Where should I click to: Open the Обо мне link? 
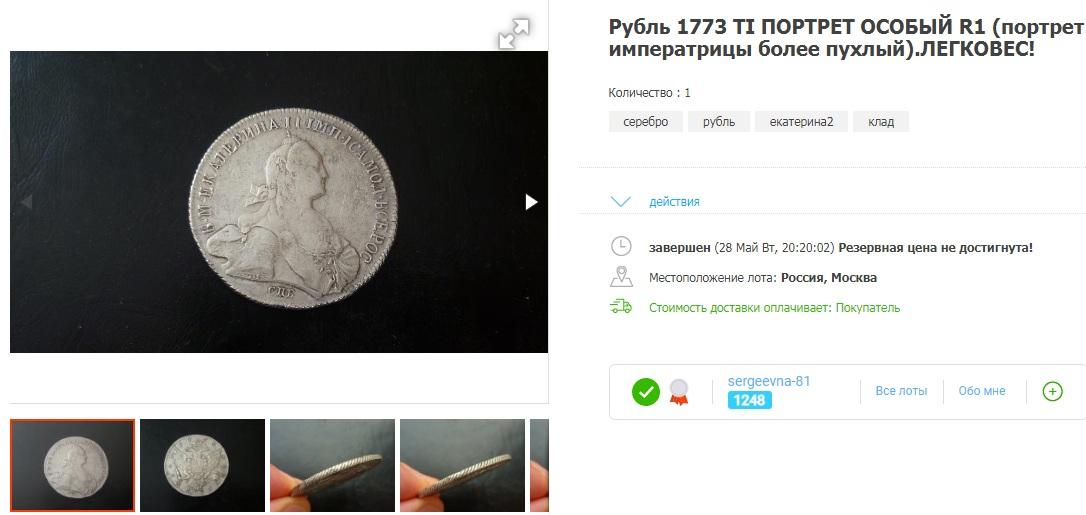(981, 391)
